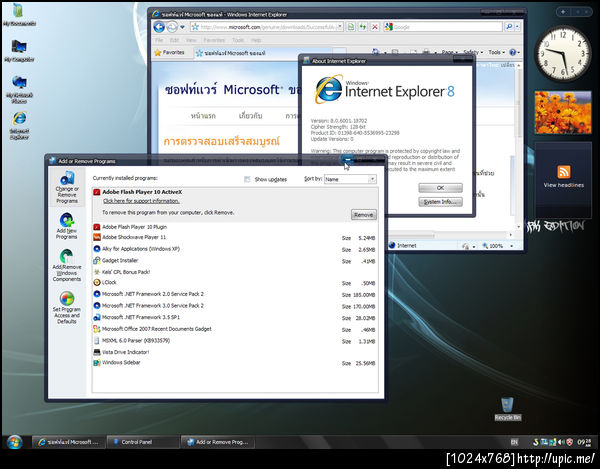Click the My Documents desktop icon
The image size is (600, 469).
point(18,15)
